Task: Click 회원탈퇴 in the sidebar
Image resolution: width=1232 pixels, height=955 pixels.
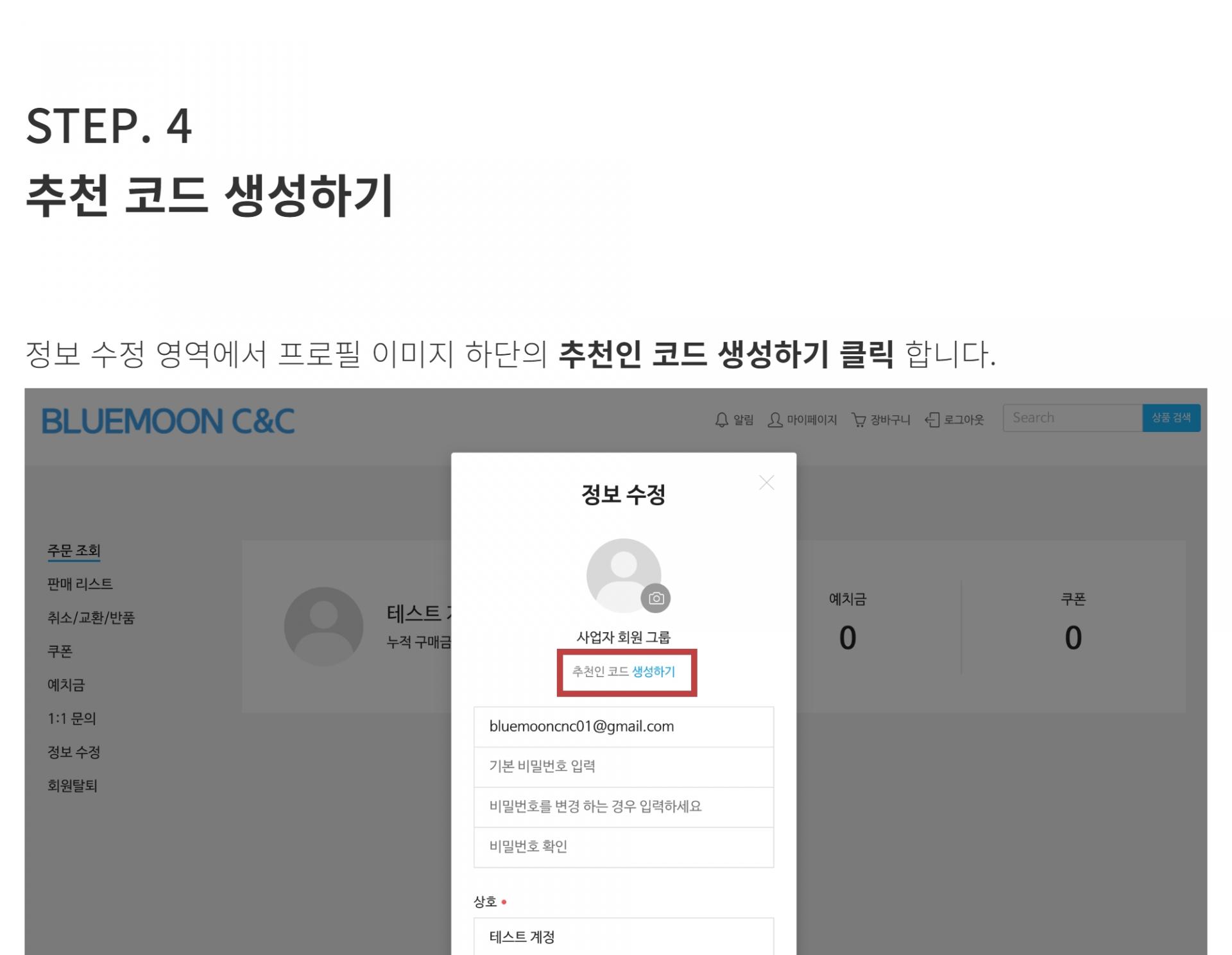Action: click(x=73, y=786)
